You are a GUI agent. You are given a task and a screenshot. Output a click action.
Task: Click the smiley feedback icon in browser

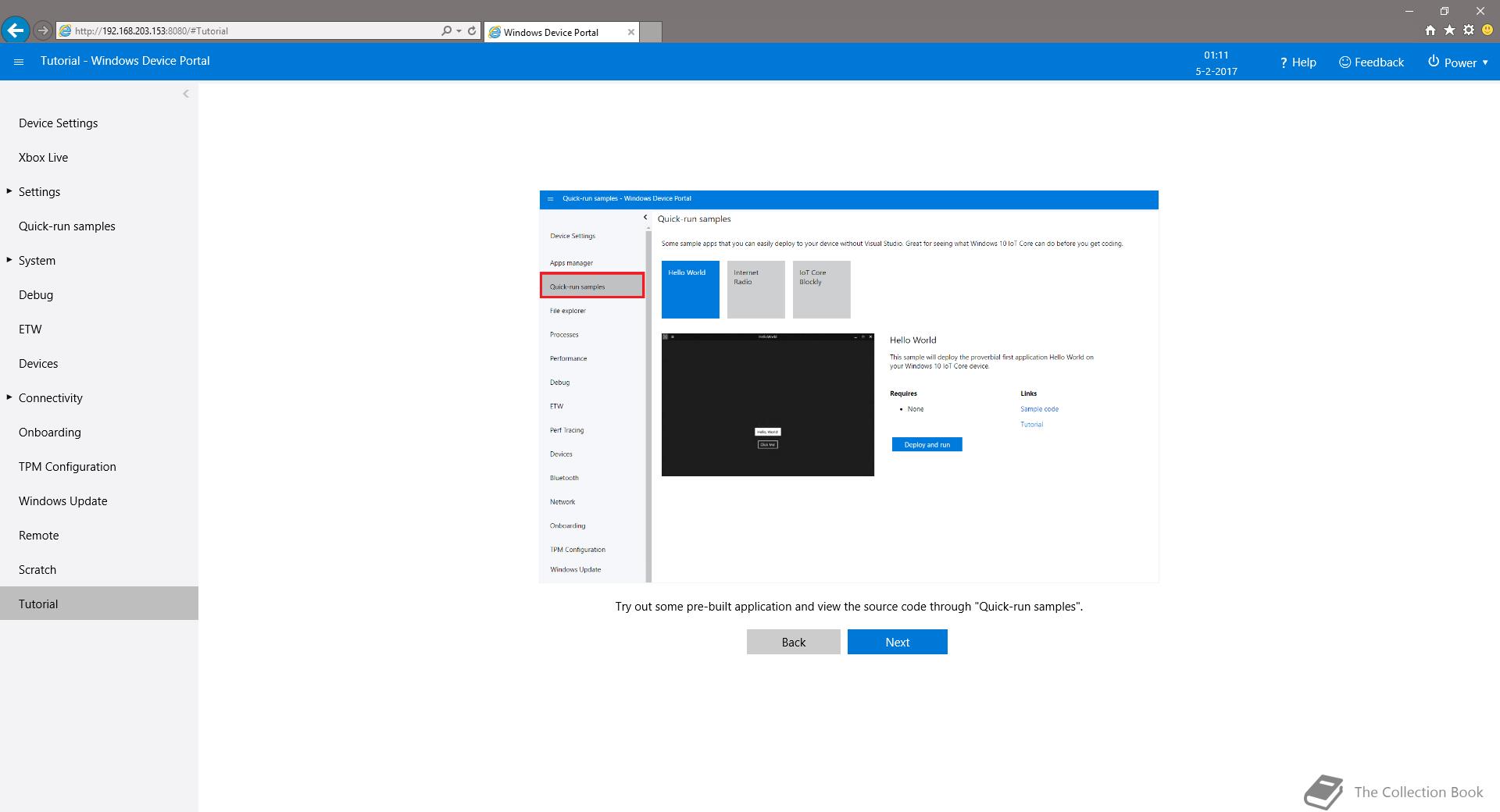pos(1487,30)
